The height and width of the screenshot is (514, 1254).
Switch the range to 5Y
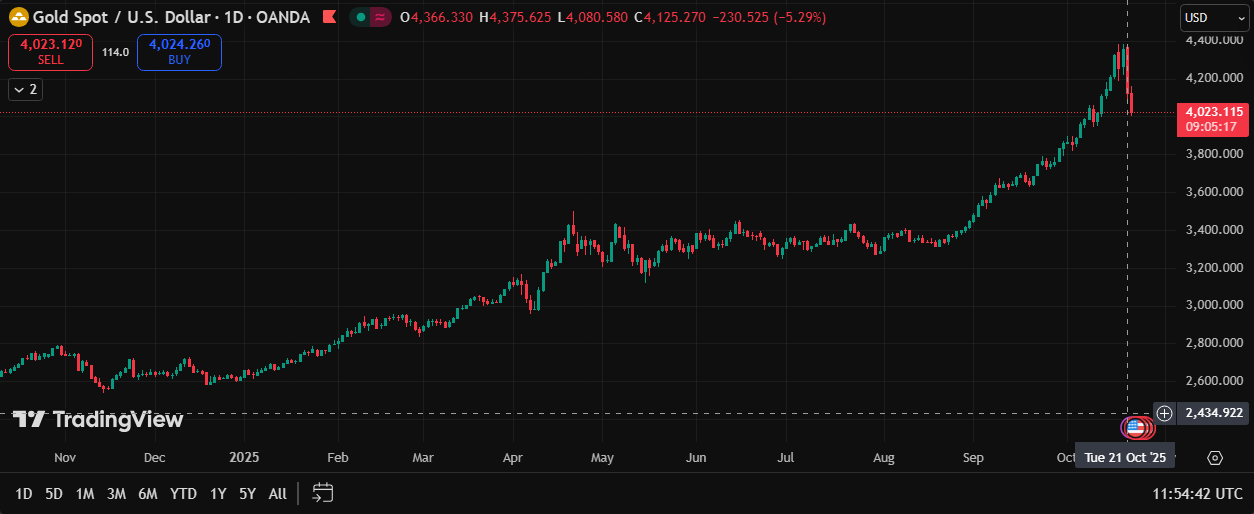tap(247, 493)
